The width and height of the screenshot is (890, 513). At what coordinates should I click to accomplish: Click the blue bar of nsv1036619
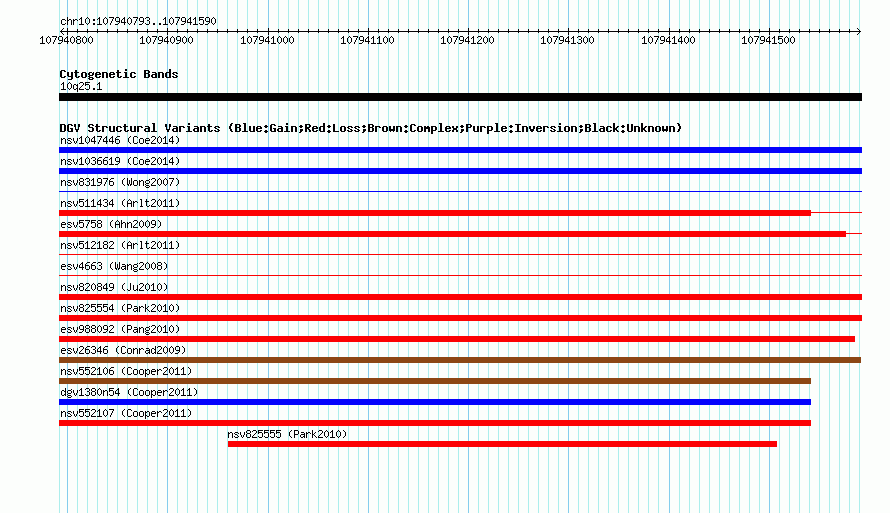pos(460,171)
